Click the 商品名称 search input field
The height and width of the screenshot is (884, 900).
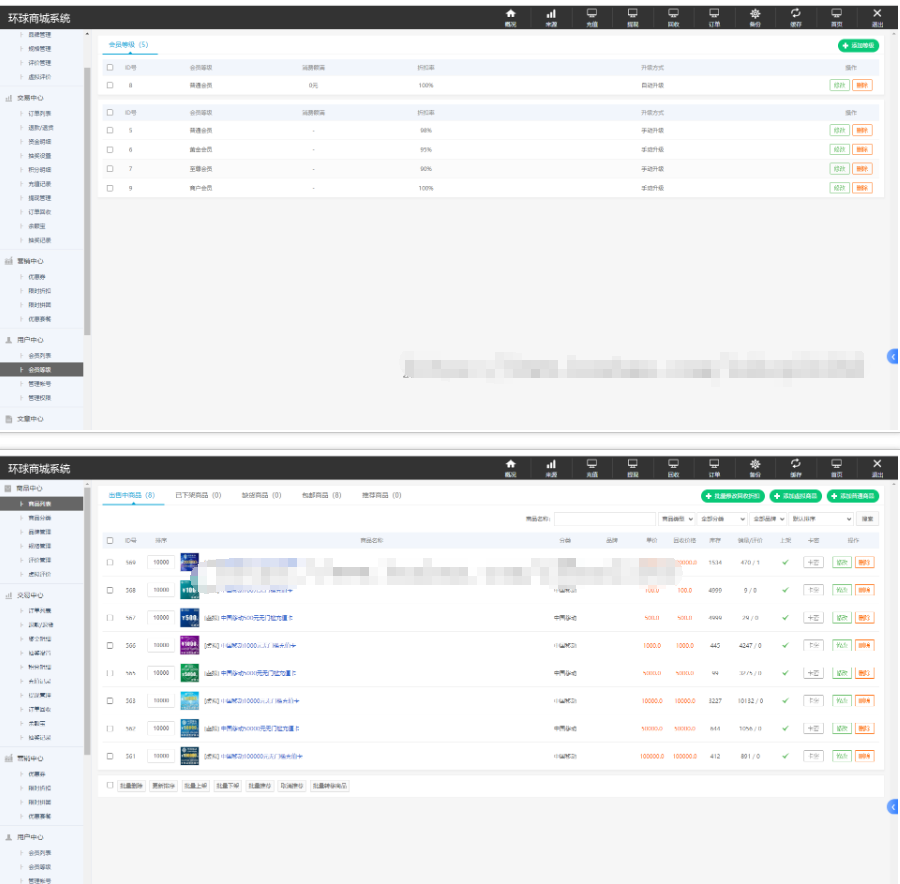pyautogui.click(x=605, y=519)
